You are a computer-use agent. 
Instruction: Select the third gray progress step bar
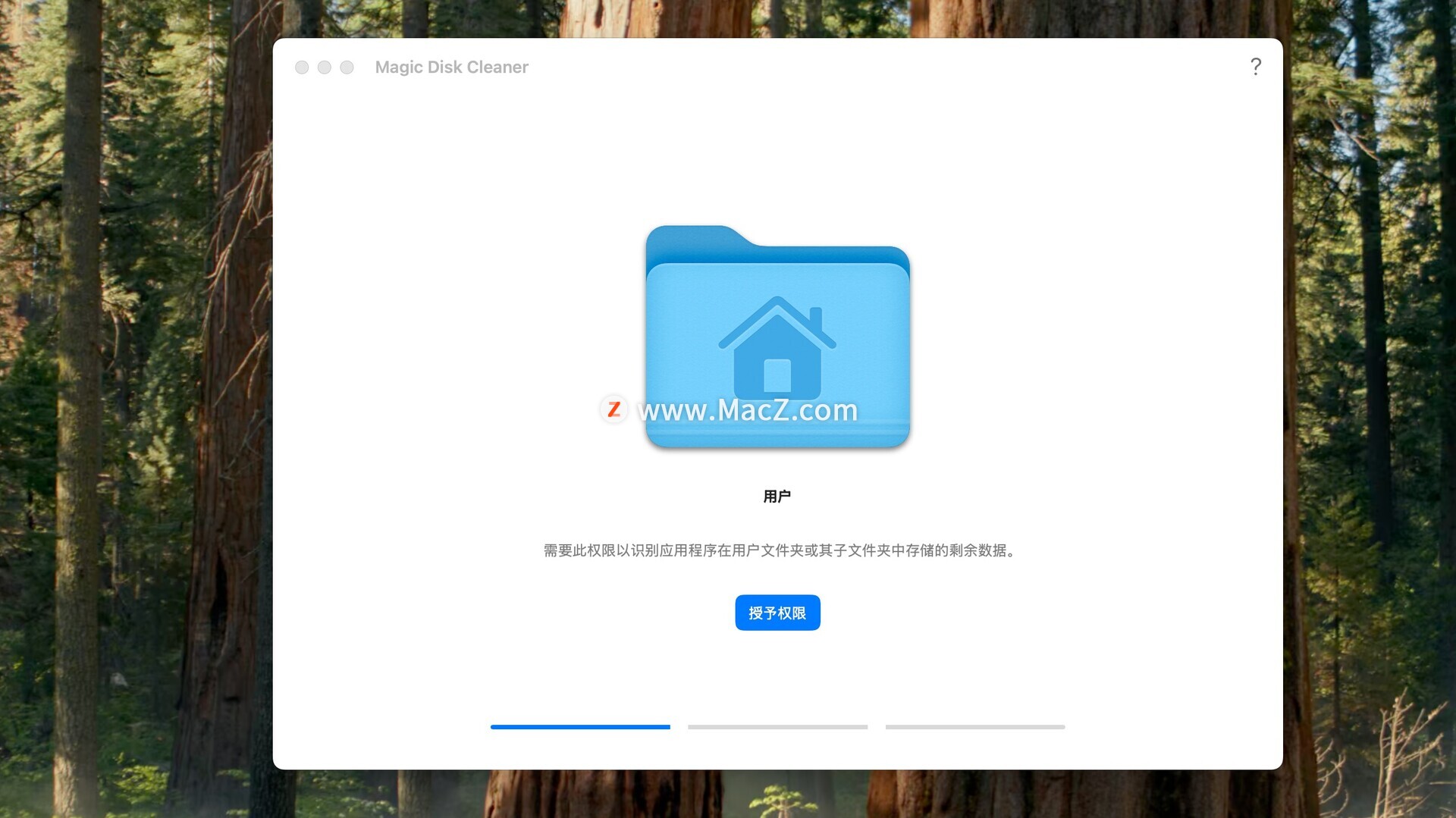(975, 727)
